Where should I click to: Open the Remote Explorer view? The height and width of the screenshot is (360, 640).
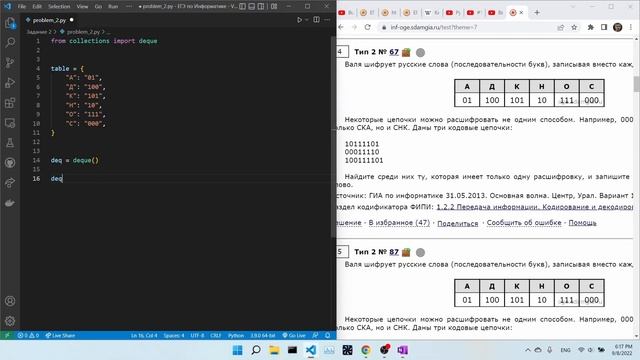[x=10, y=122]
